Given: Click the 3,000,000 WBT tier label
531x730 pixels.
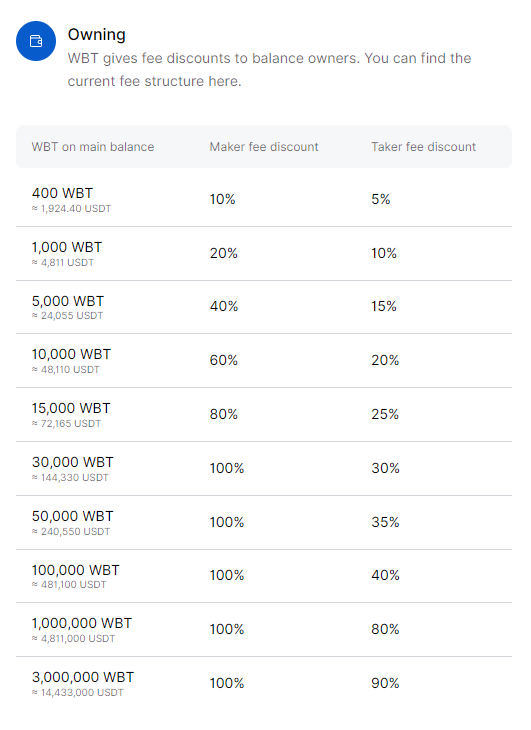Looking at the screenshot, I should tap(83, 677).
